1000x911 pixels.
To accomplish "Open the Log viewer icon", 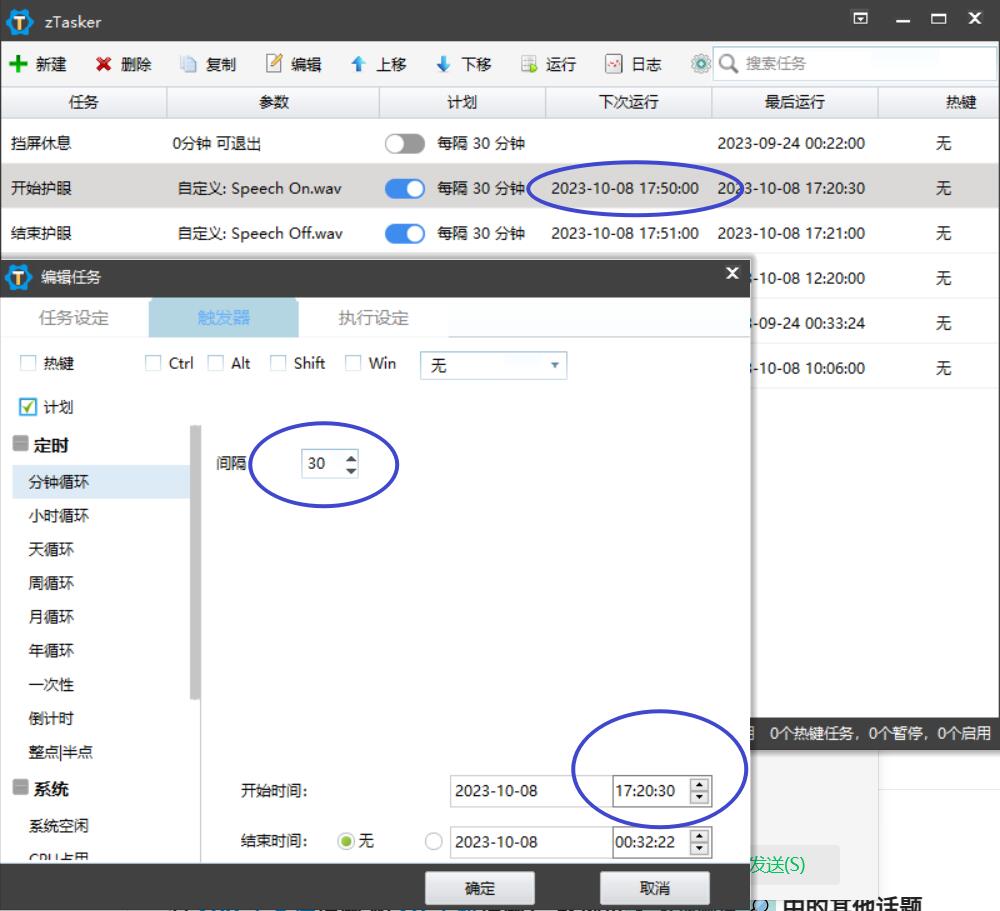I will click(614, 64).
